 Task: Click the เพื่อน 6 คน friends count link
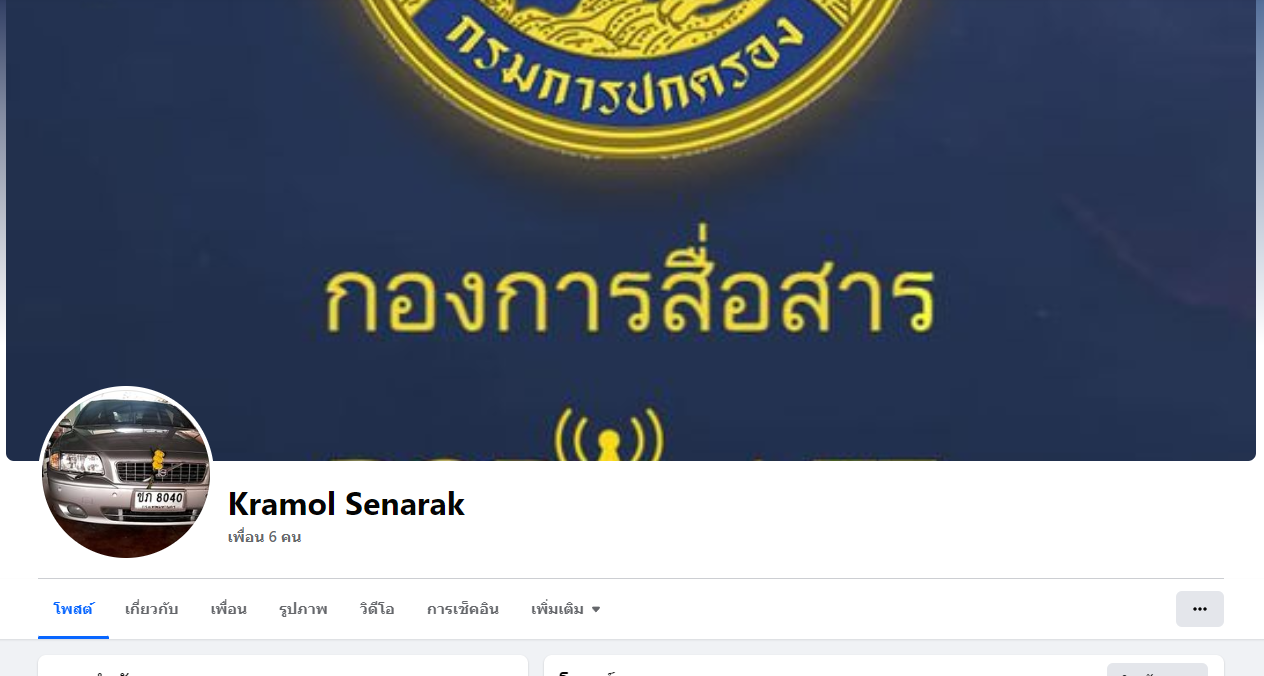pyautogui.click(x=264, y=537)
